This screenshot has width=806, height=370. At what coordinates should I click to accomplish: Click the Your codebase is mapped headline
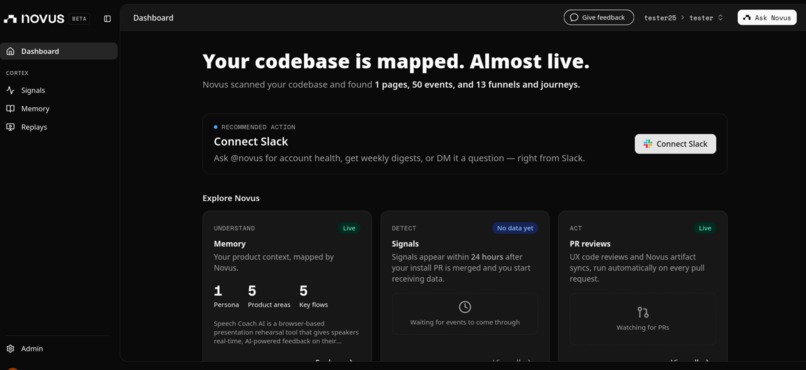pos(396,62)
